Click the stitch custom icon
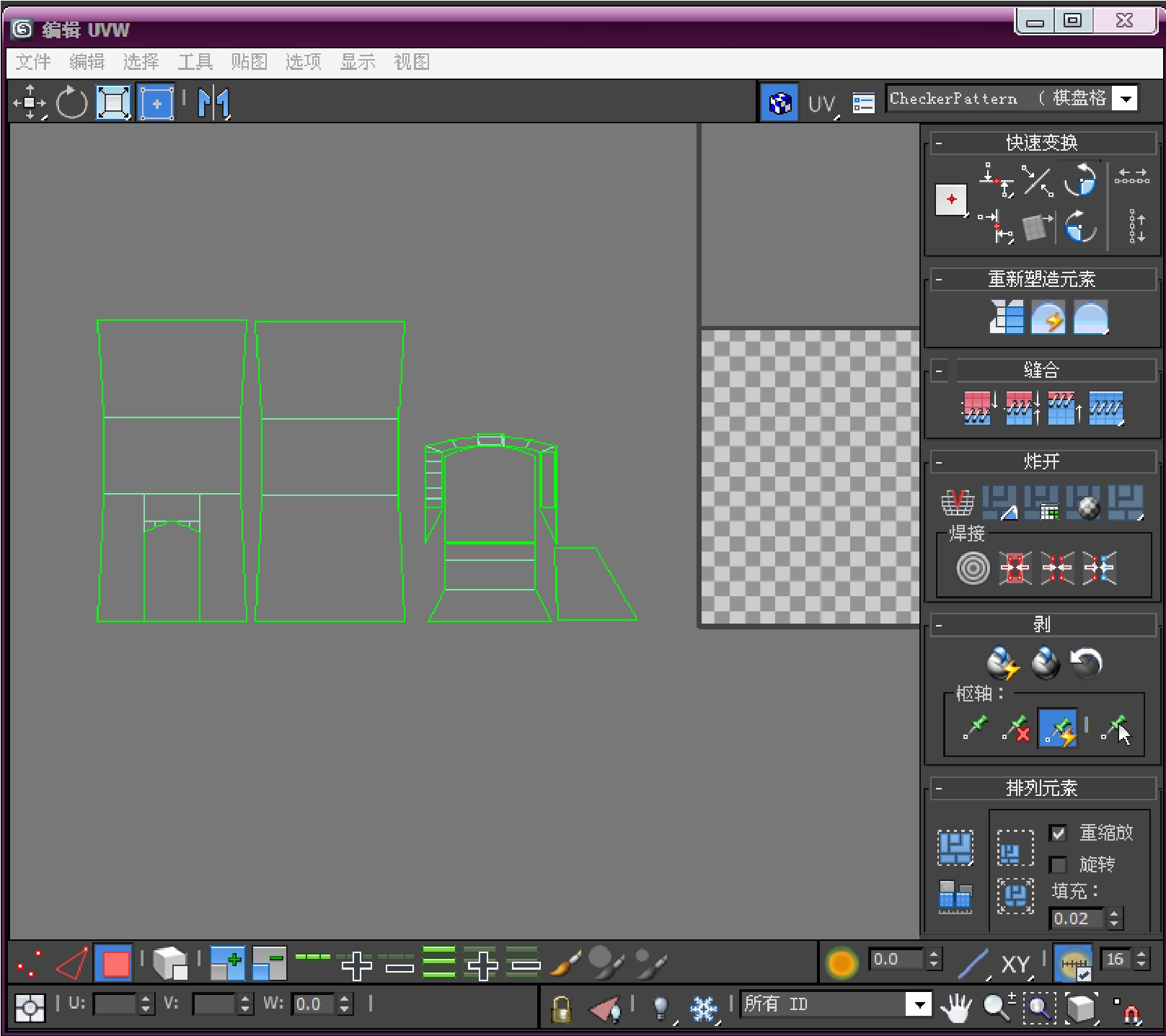This screenshot has height=1036, width=1166. coord(1105,408)
